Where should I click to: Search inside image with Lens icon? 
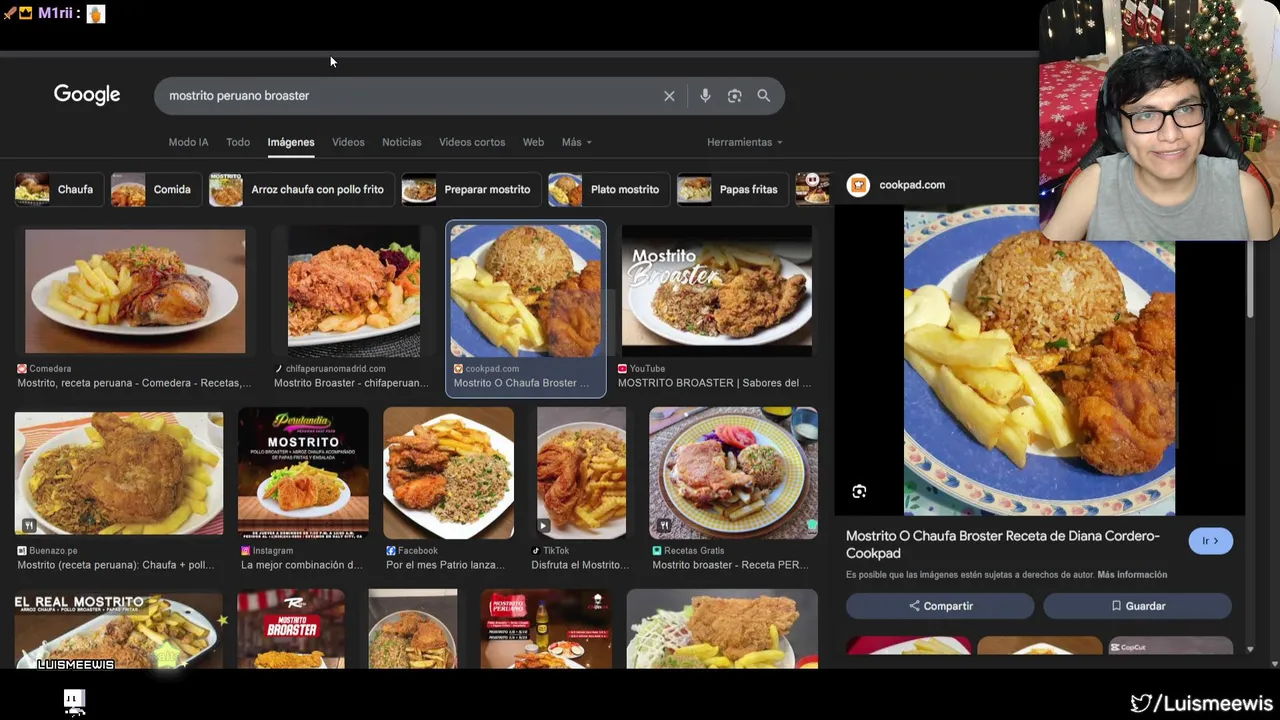859,491
